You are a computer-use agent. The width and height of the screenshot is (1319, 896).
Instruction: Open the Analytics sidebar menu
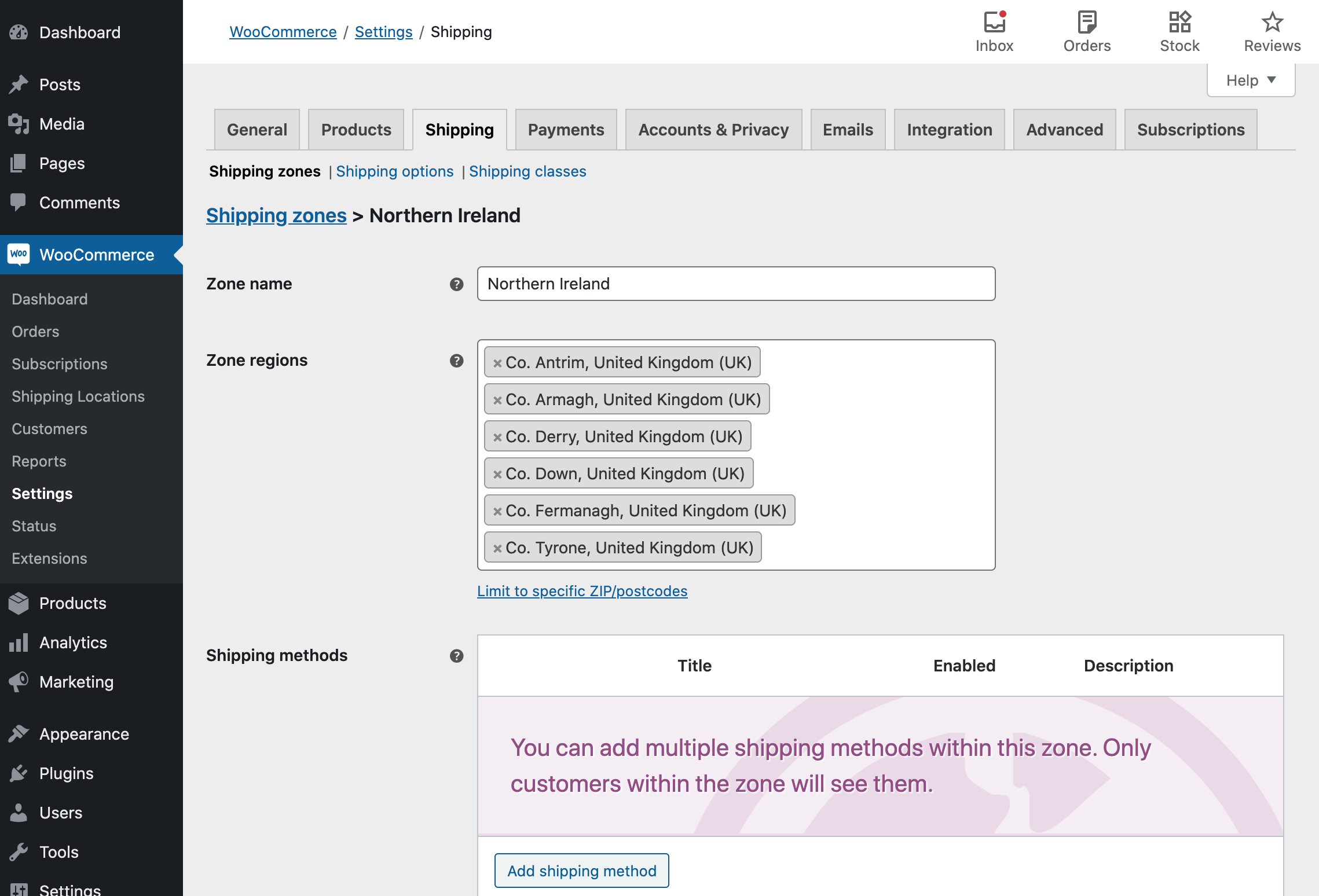(x=73, y=642)
